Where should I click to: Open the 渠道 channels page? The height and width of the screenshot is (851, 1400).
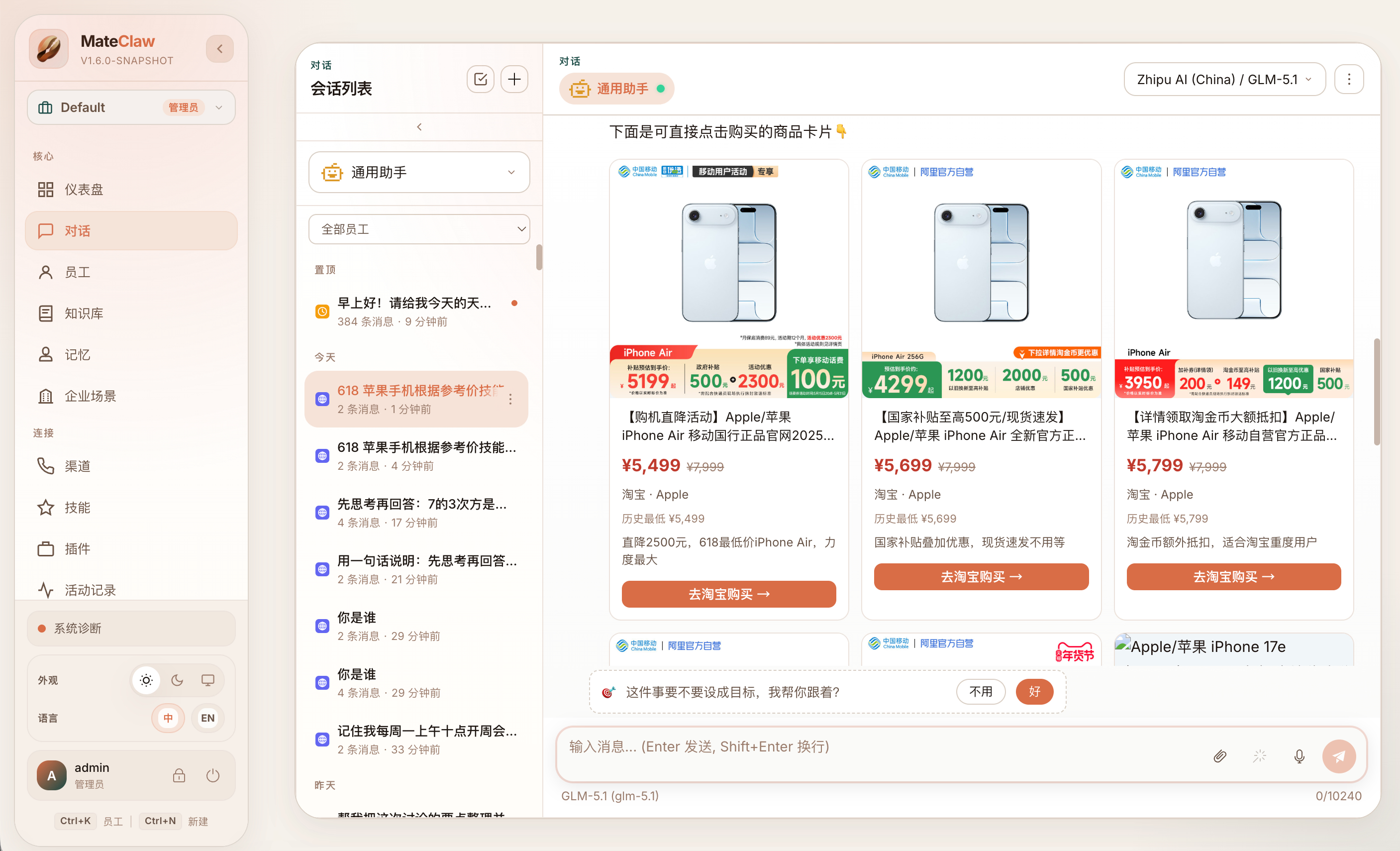[x=131, y=466]
